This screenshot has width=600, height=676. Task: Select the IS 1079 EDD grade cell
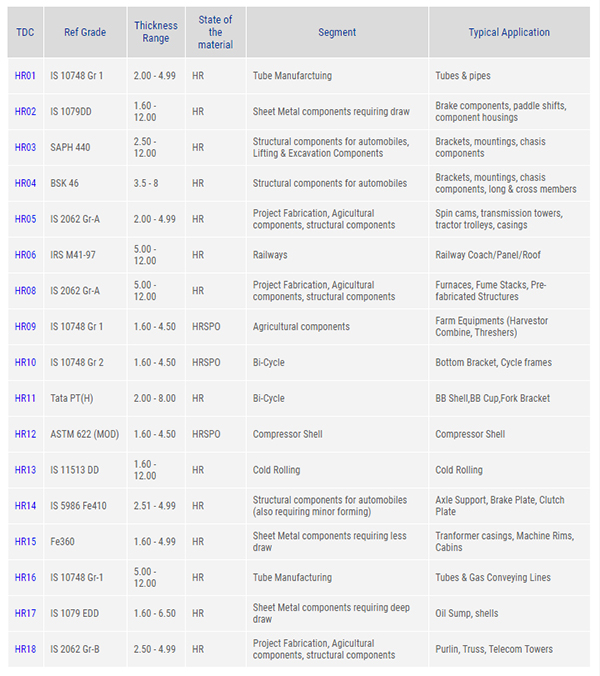tap(85, 613)
